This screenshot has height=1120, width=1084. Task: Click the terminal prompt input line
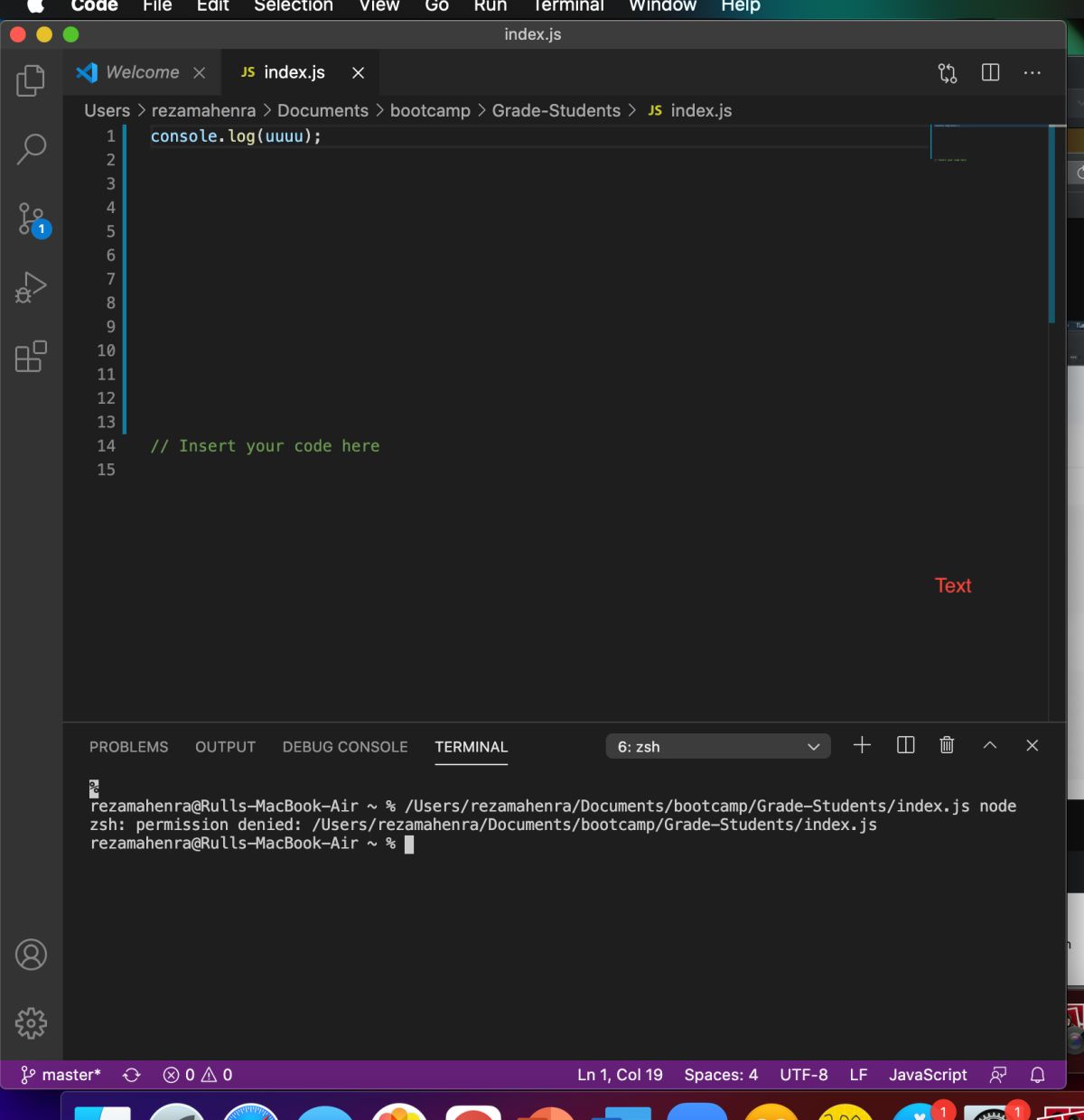click(x=252, y=844)
